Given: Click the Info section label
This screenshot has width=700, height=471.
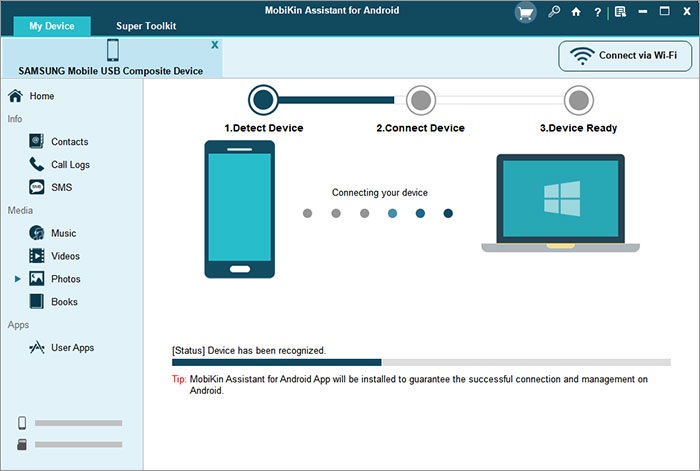Looking at the screenshot, I should coord(15,119).
